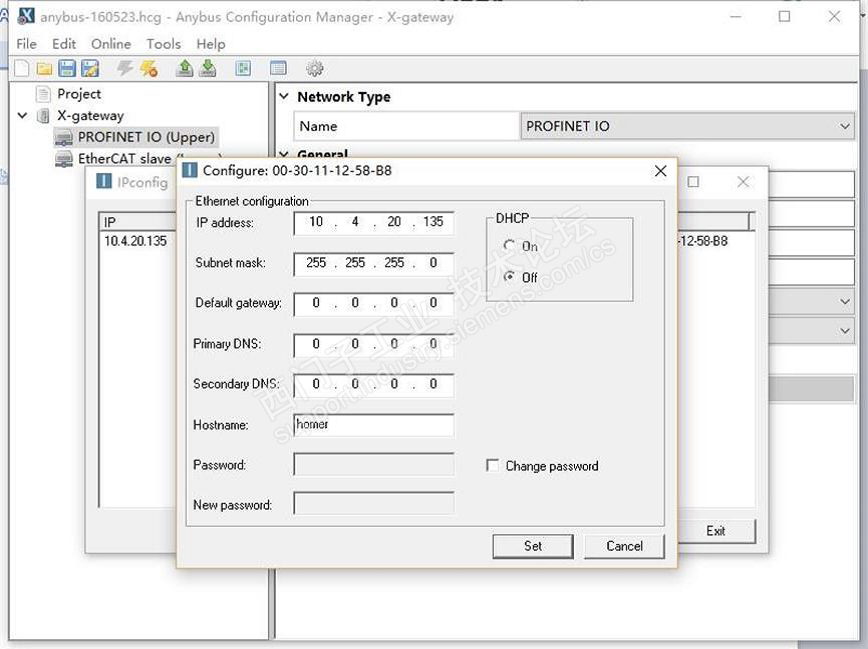Click the EtherCAT slave network icon in tree
The image size is (868, 649).
point(64,159)
